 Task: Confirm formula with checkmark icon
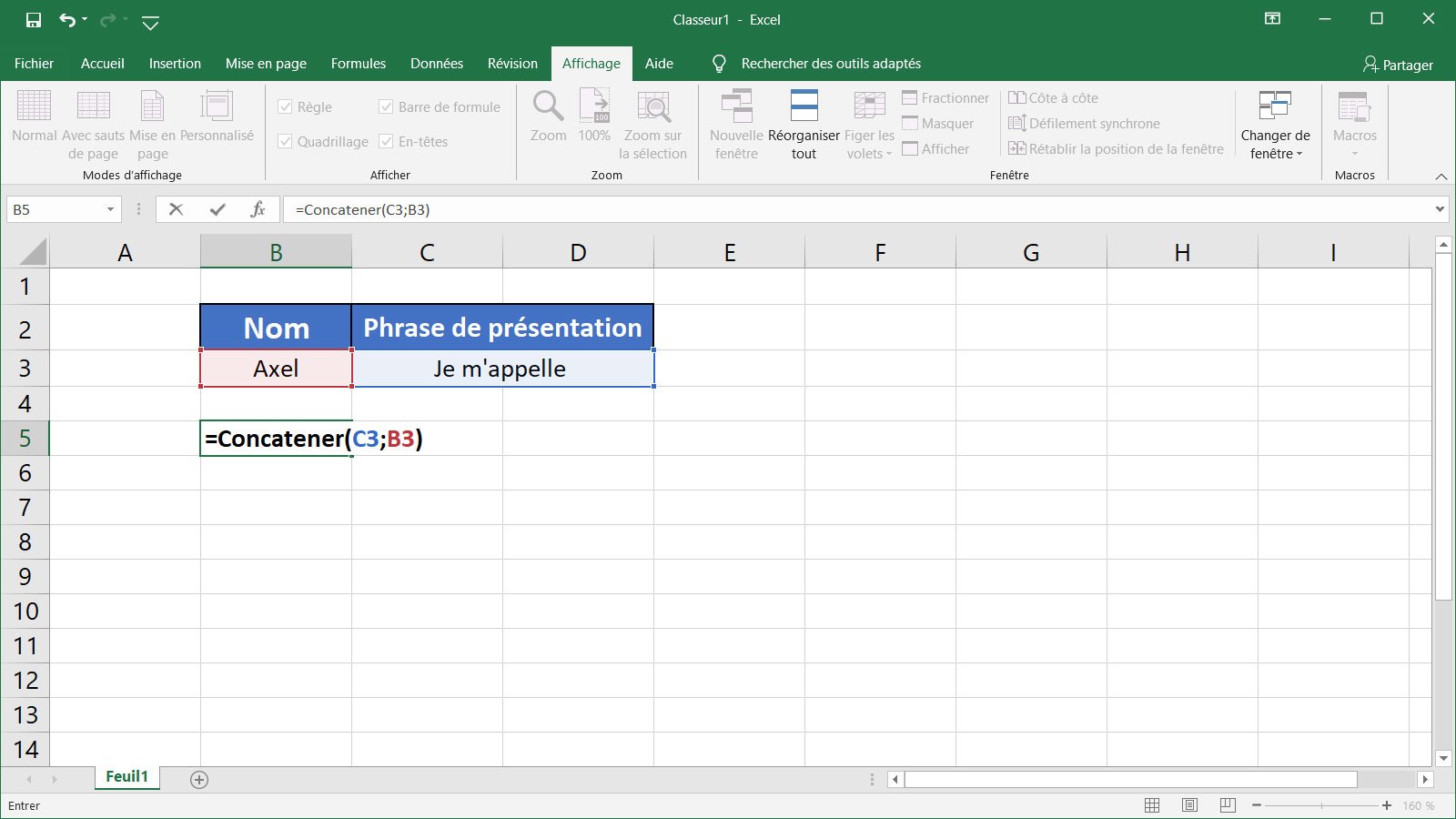coord(217,209)
